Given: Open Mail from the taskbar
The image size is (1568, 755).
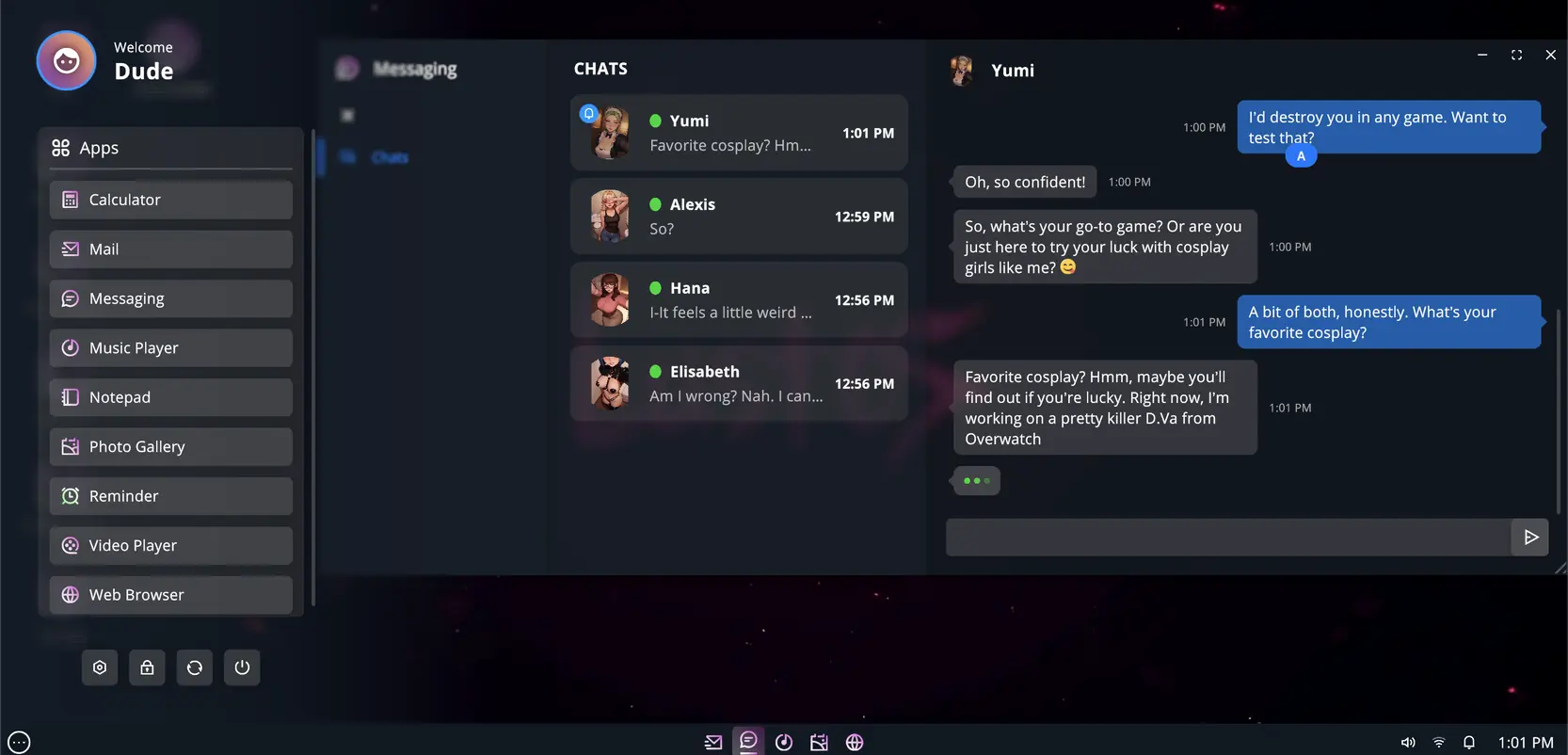Looking at the screenshot, I should 713,742.
